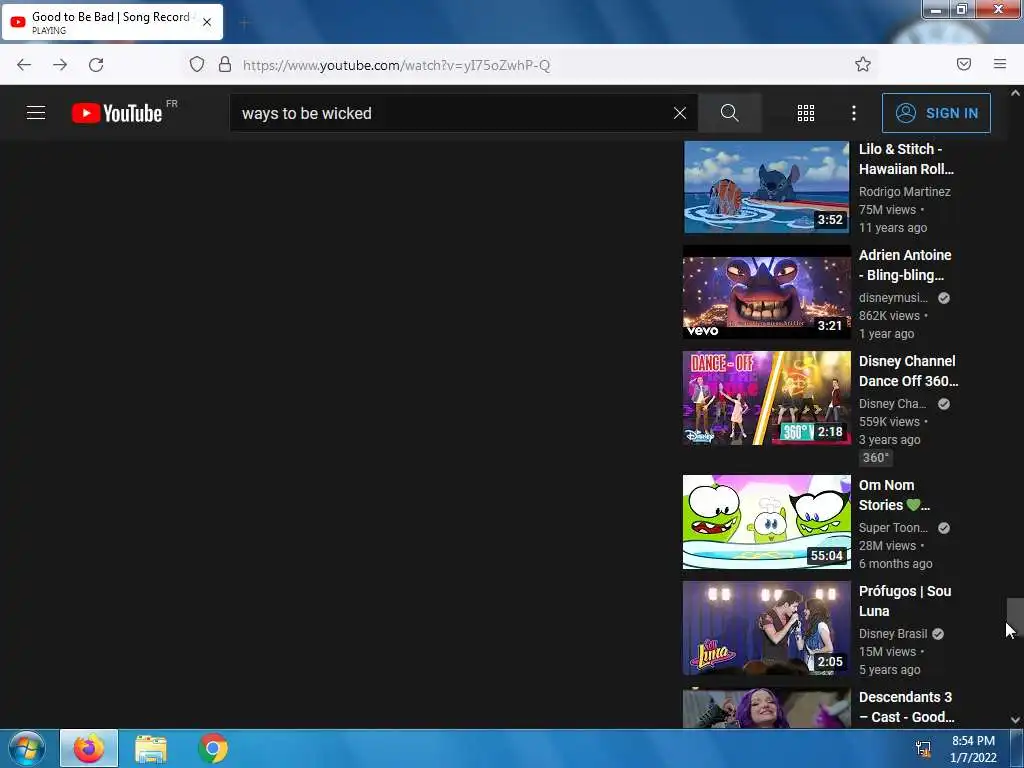1024x768 pixels.
Task: Clear the search text with X
Action: click(x=680, y=113)
